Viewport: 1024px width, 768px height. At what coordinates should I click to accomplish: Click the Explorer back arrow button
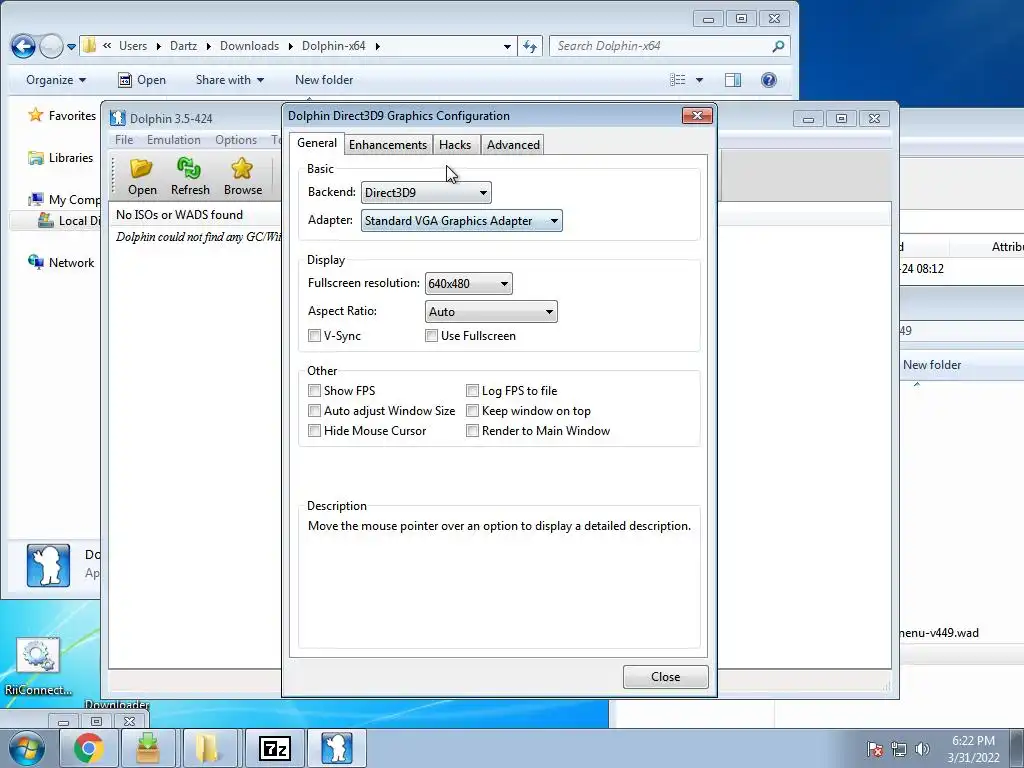point(23,46)
